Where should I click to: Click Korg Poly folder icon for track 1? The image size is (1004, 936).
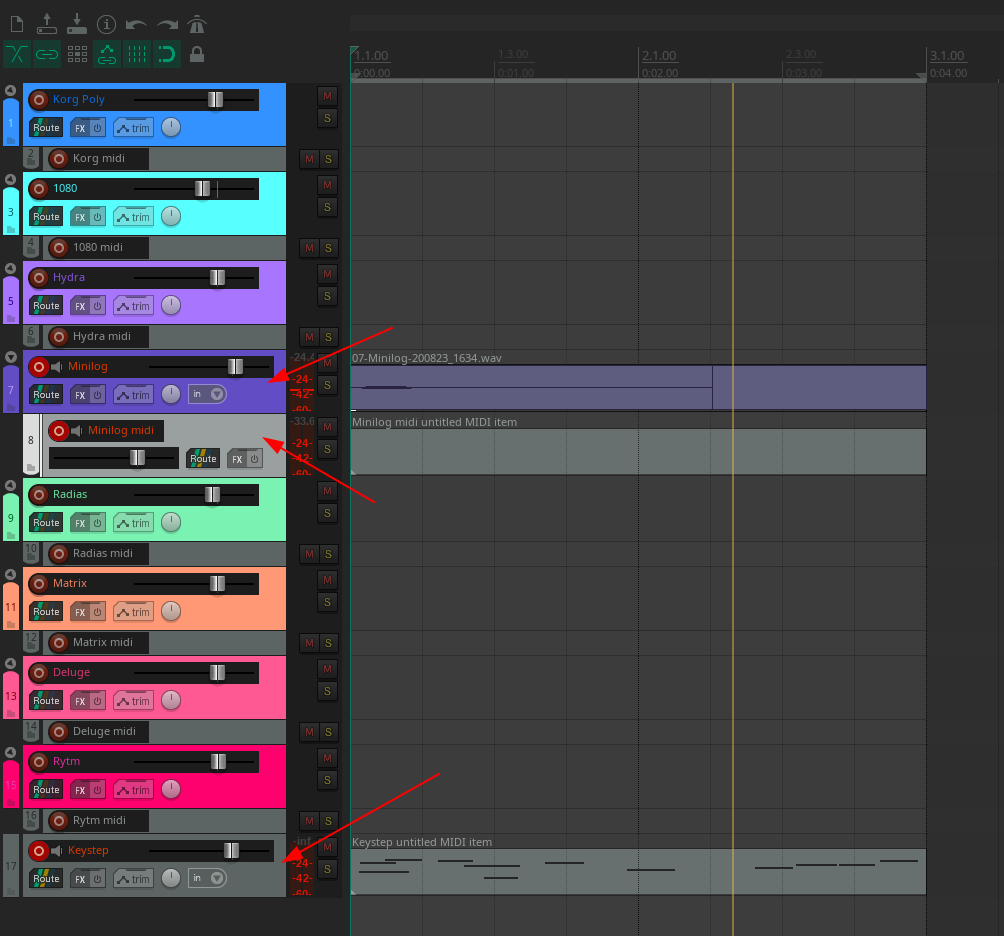coord(11,140)
